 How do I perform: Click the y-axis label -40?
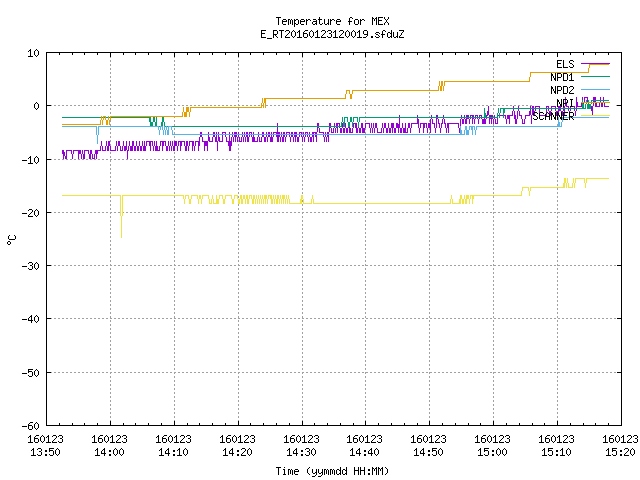tap(30, 319)
